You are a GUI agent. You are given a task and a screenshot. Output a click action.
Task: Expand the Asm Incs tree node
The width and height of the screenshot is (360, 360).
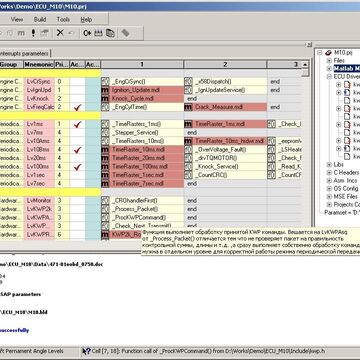[x=329, y=181]
